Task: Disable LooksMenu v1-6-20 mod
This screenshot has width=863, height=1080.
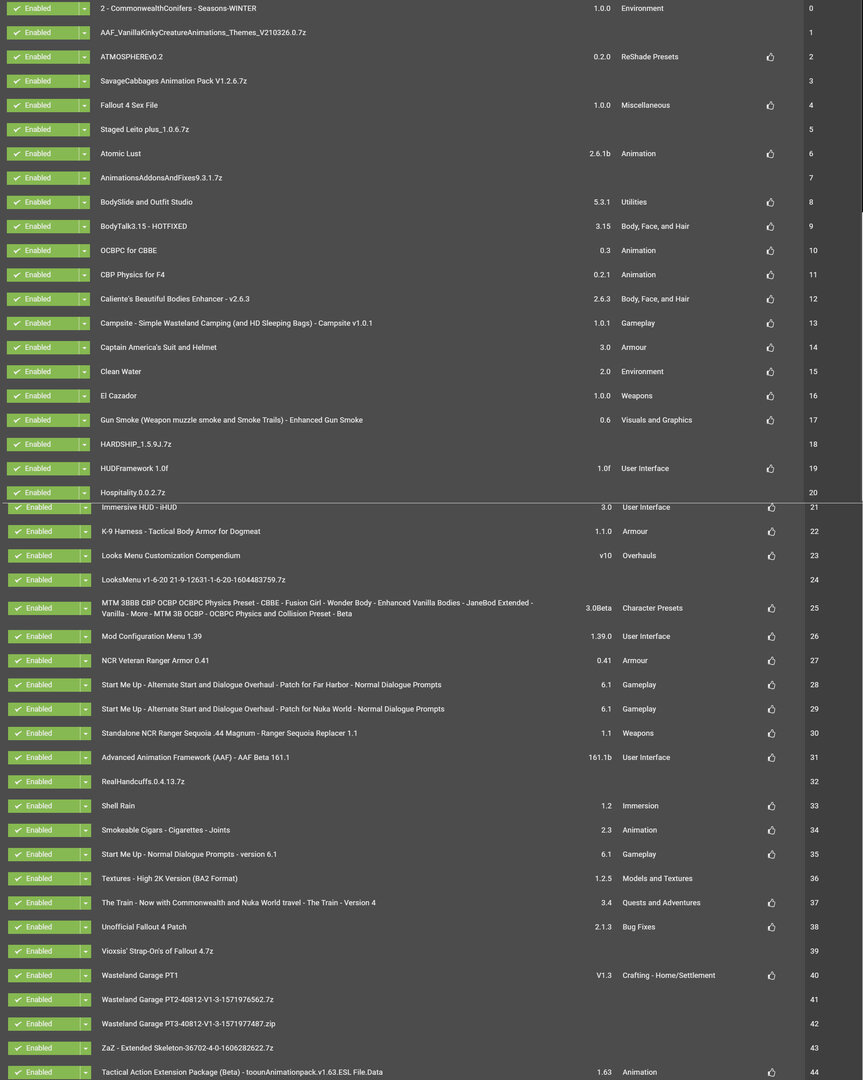Action: (x=44, y=580)
